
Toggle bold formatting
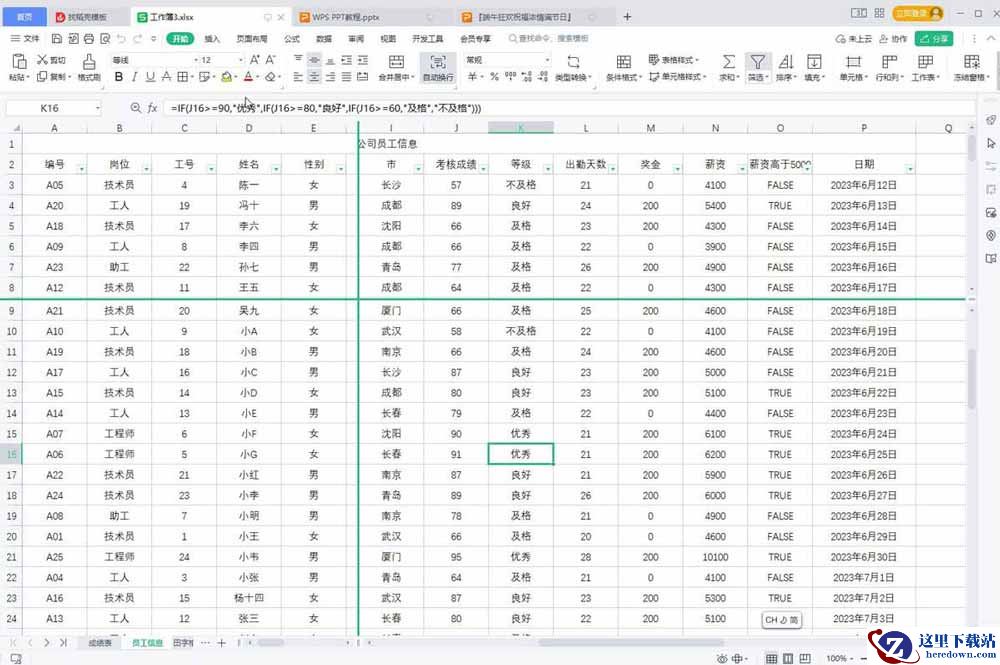(x=119, y=77)
